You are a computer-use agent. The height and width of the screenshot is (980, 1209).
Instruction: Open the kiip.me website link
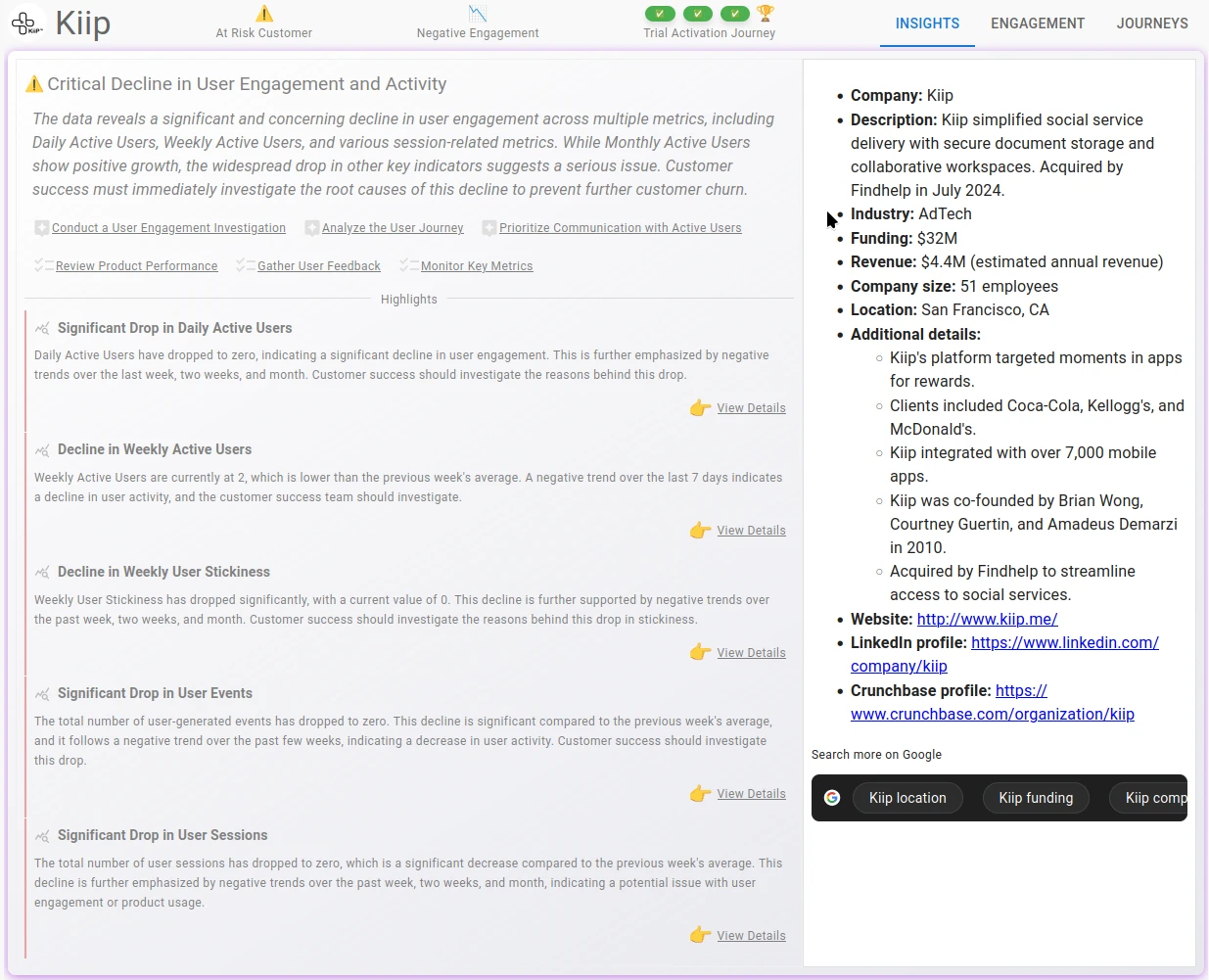pos(987,620)
